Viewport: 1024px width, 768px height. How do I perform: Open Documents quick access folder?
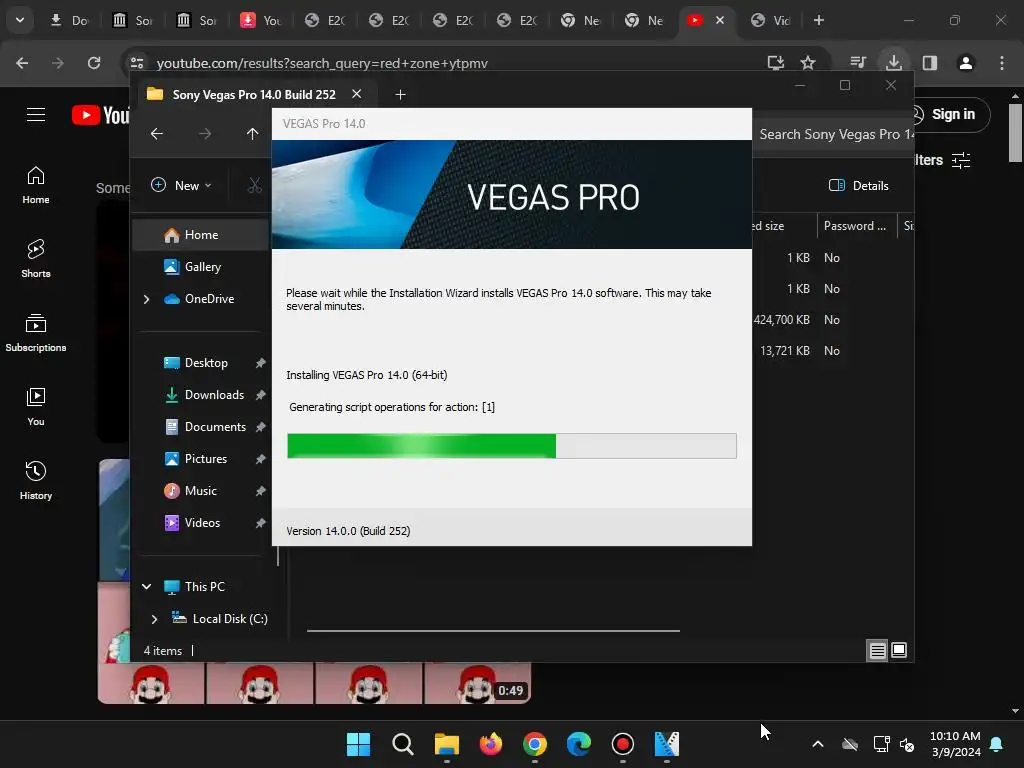click(x=206, y=427)
